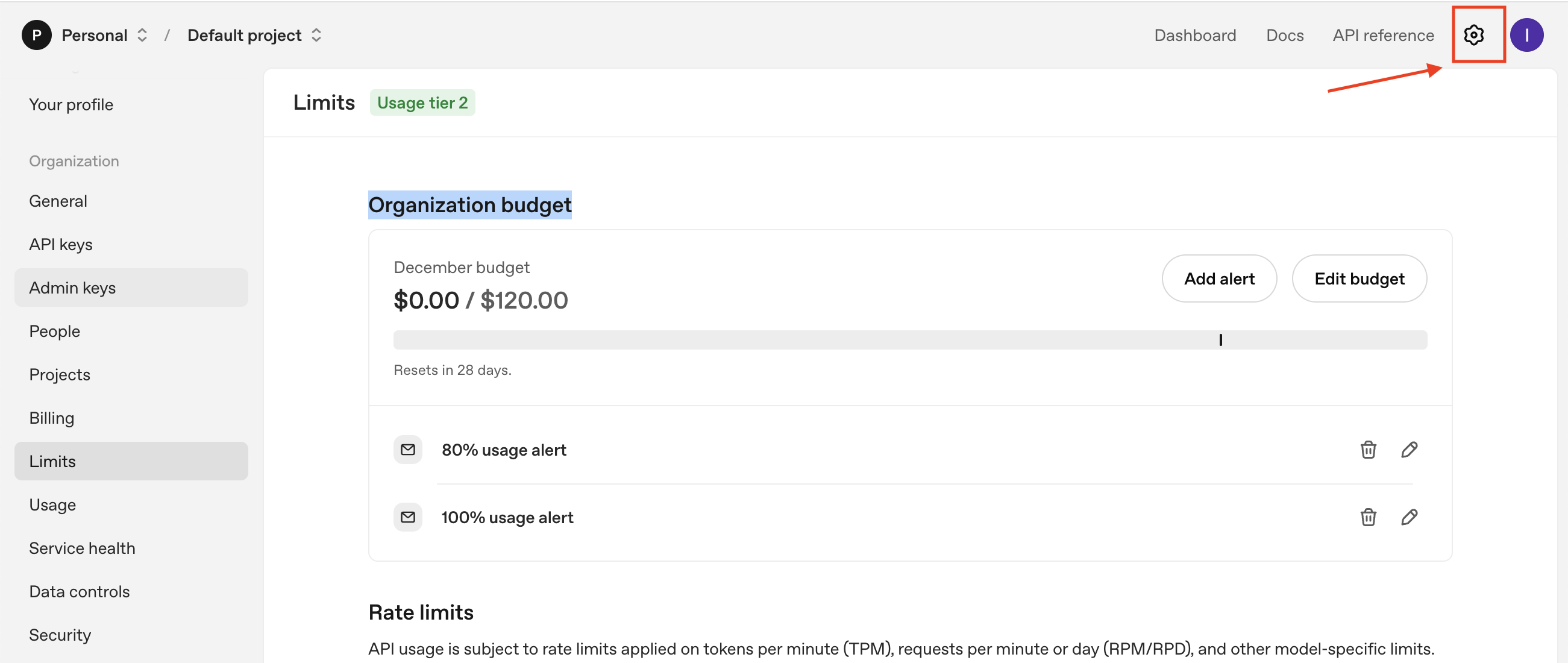
Task: Click the purple user avatar icon
Action: point(1526,36)
